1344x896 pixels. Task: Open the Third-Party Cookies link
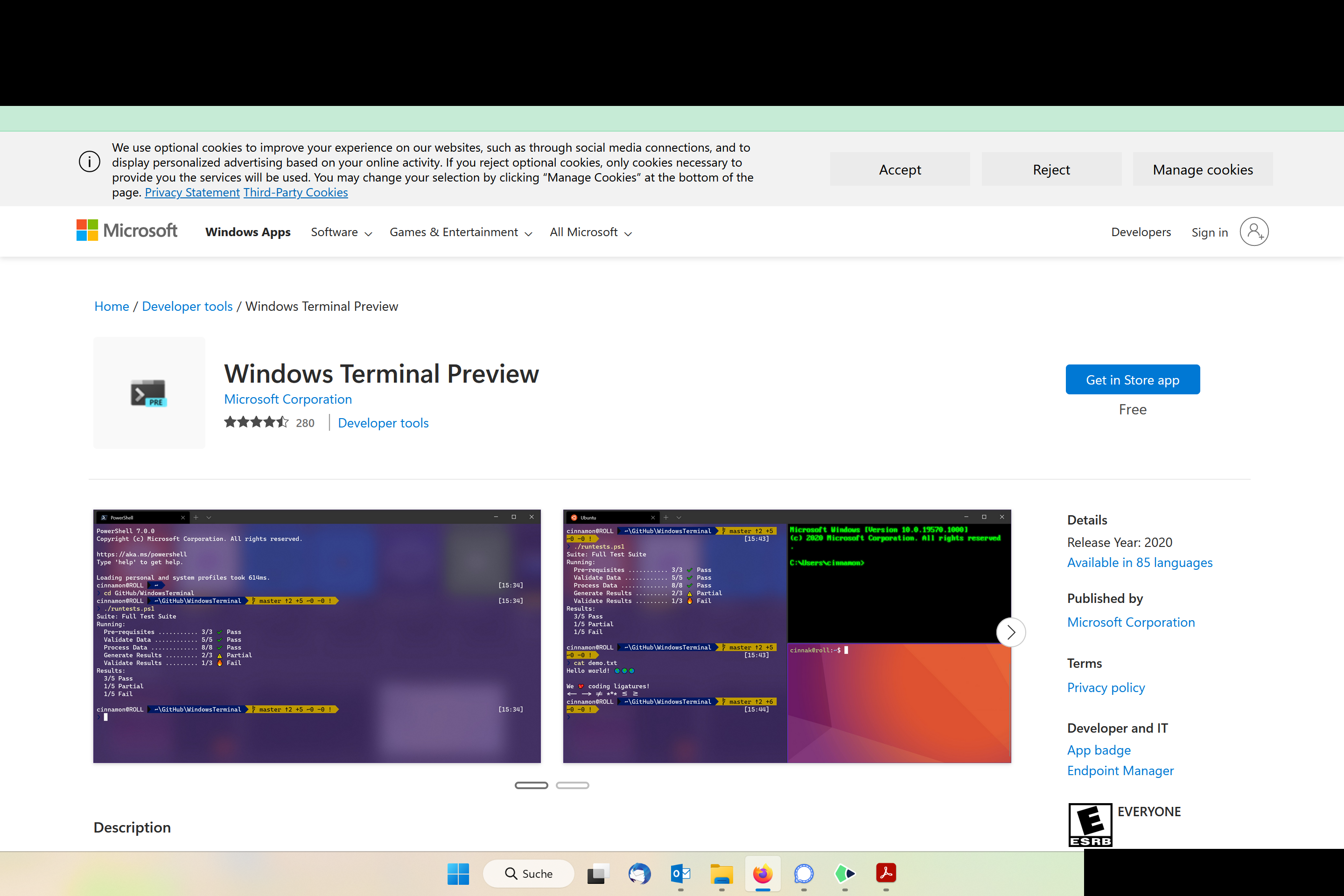295,192
